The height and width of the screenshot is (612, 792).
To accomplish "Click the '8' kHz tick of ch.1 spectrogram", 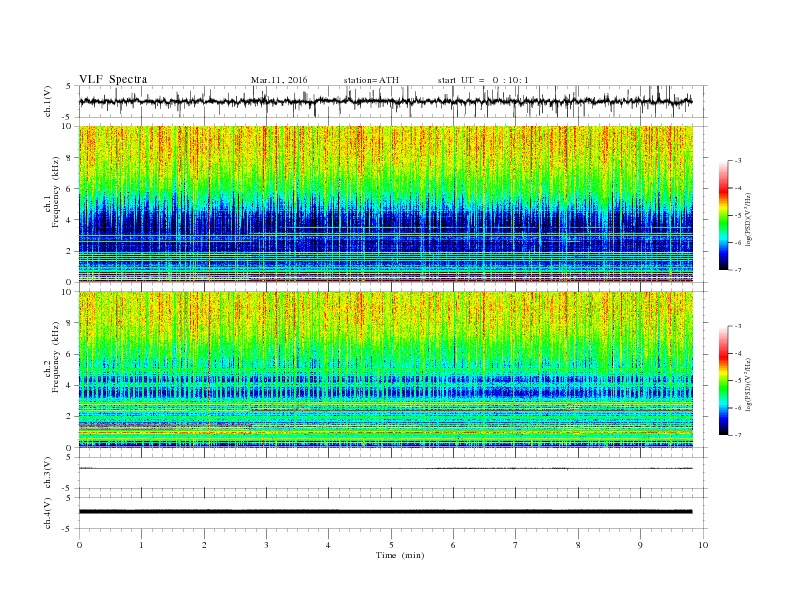I will 70,158.
